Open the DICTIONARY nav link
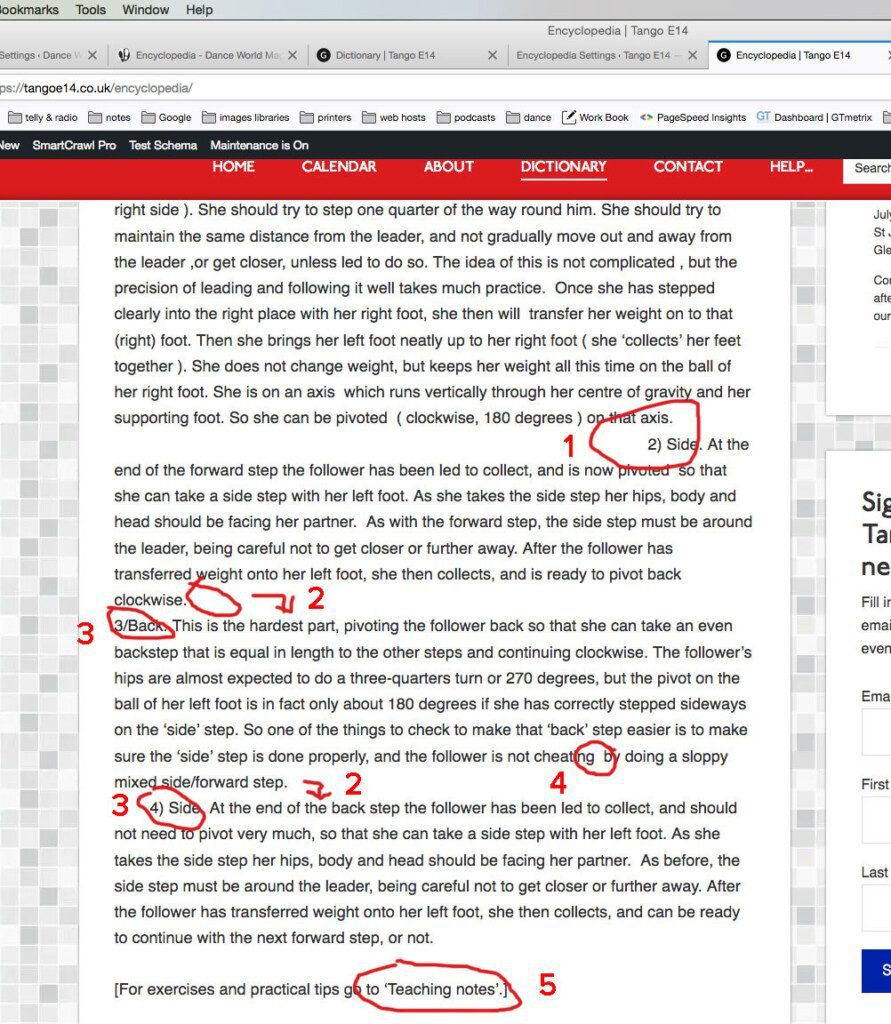 tap(564, 167)
